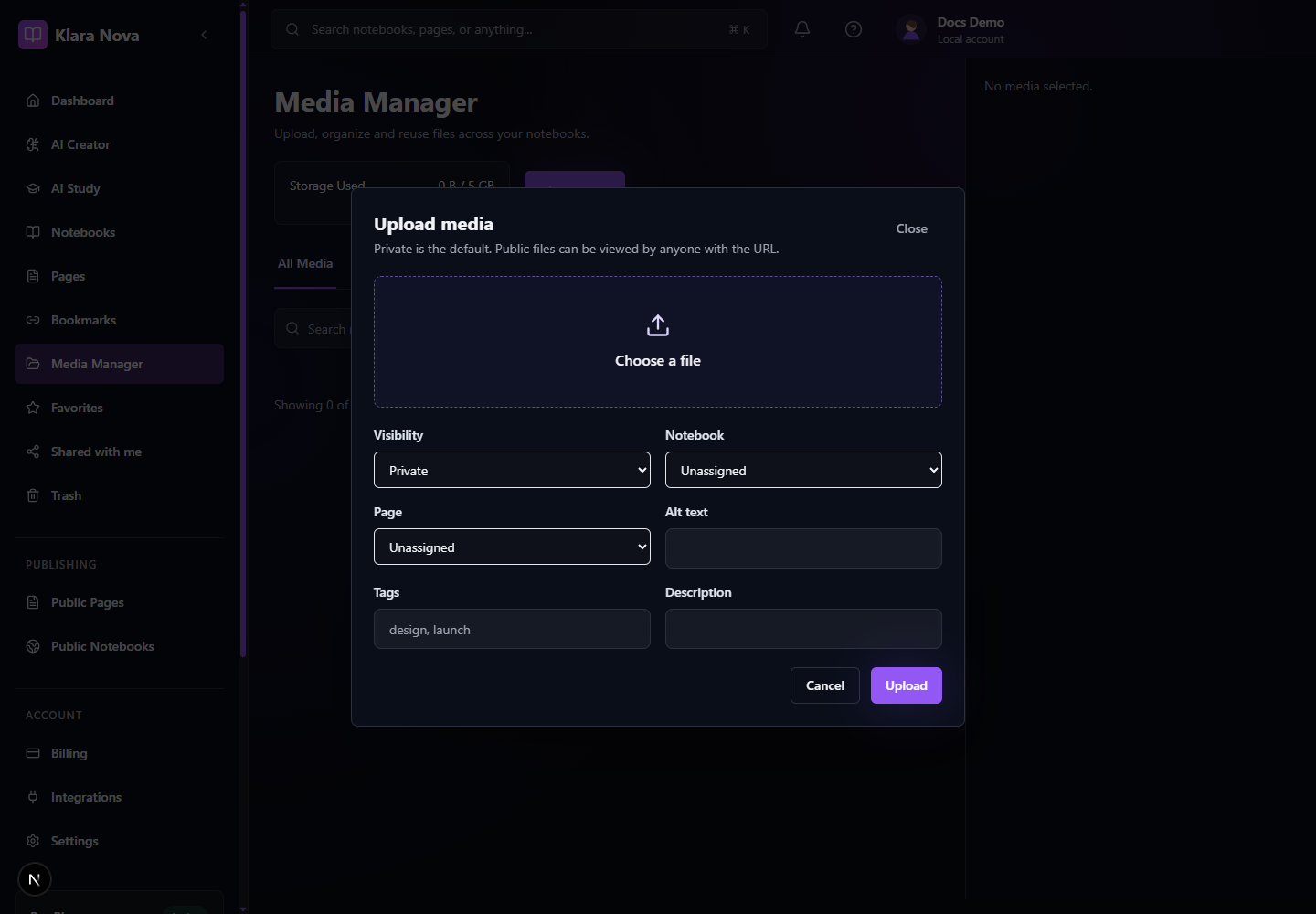Click the Trash bin icon
1316x914 pixels.
tap(33, 495)
